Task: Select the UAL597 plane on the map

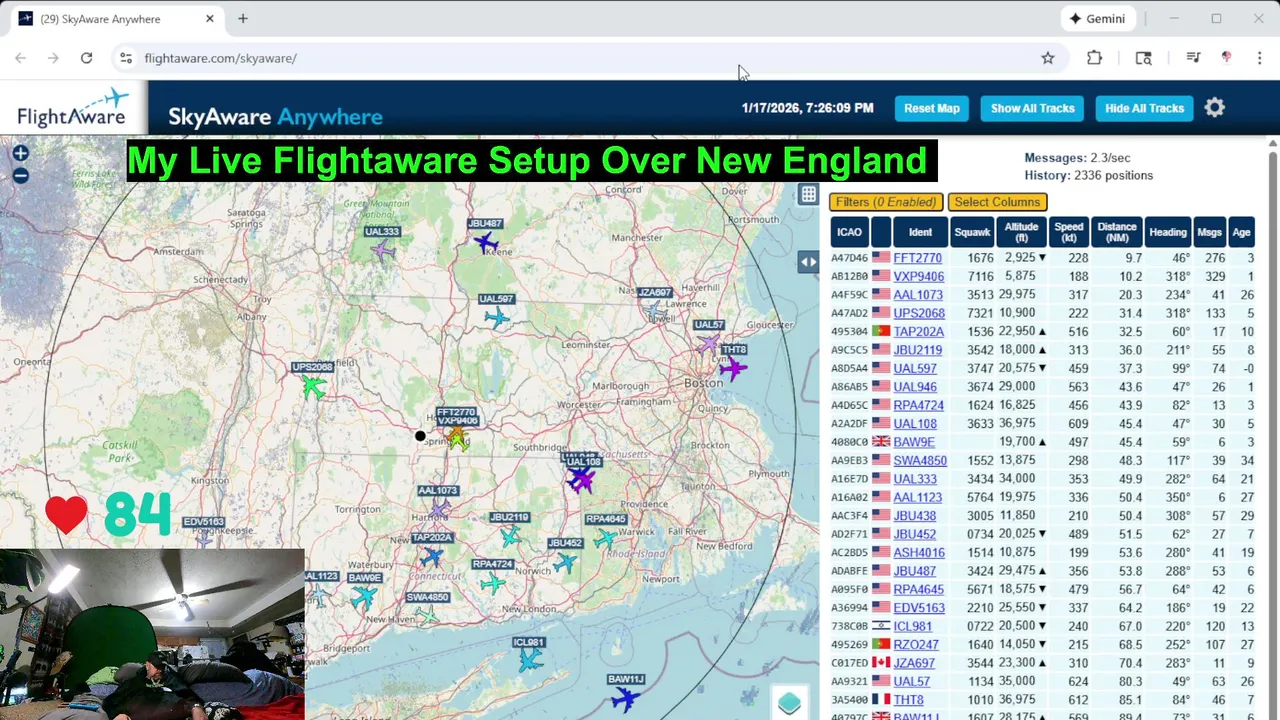Action: click(x=496, y=318)
